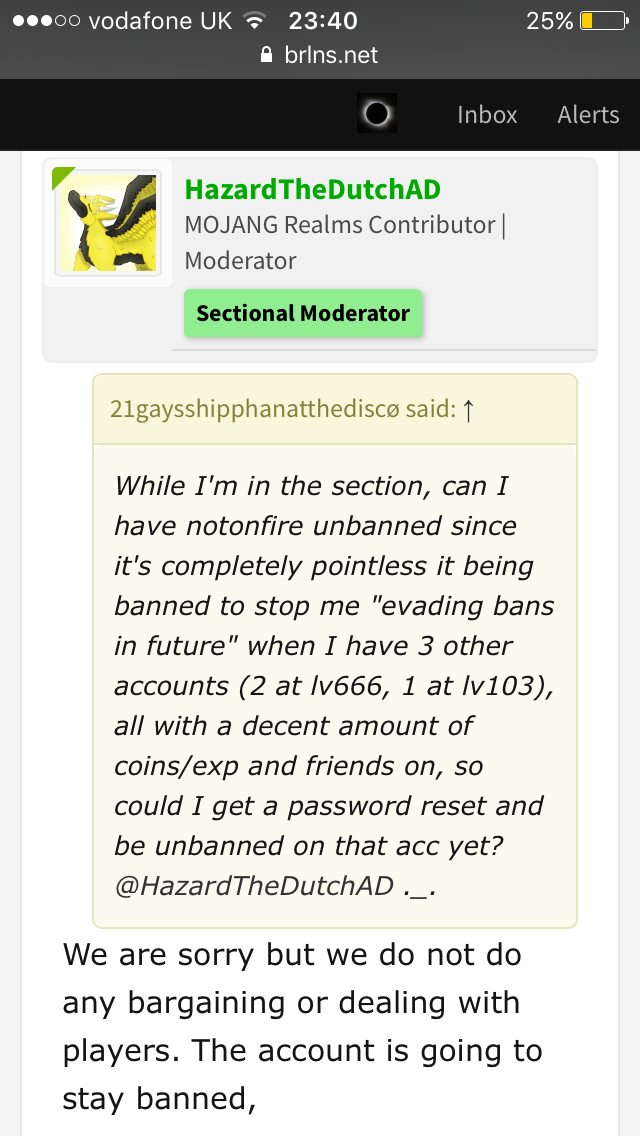Click the Sectional Moderator badge
Image resolution: width=640 pixels, height=1136 pixels.
tap(303, 313)
